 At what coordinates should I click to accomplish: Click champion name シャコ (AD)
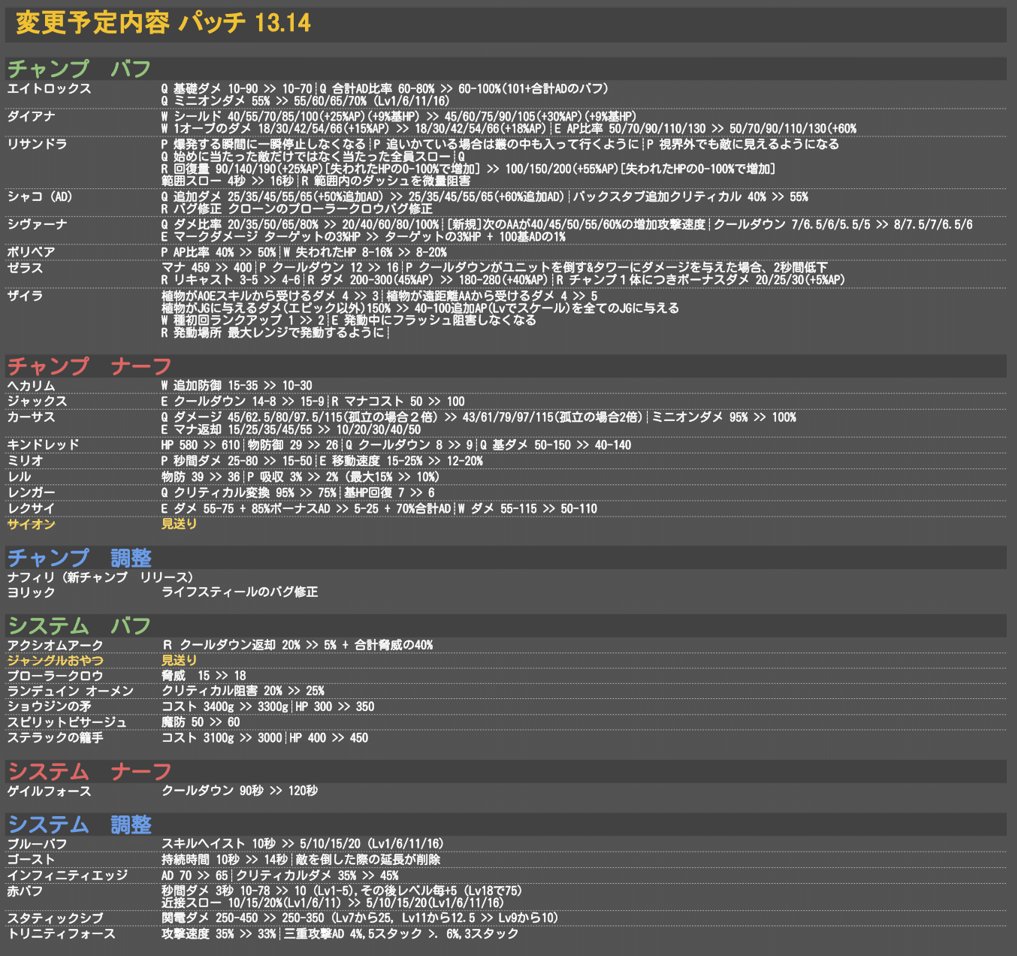pos(40,197)
